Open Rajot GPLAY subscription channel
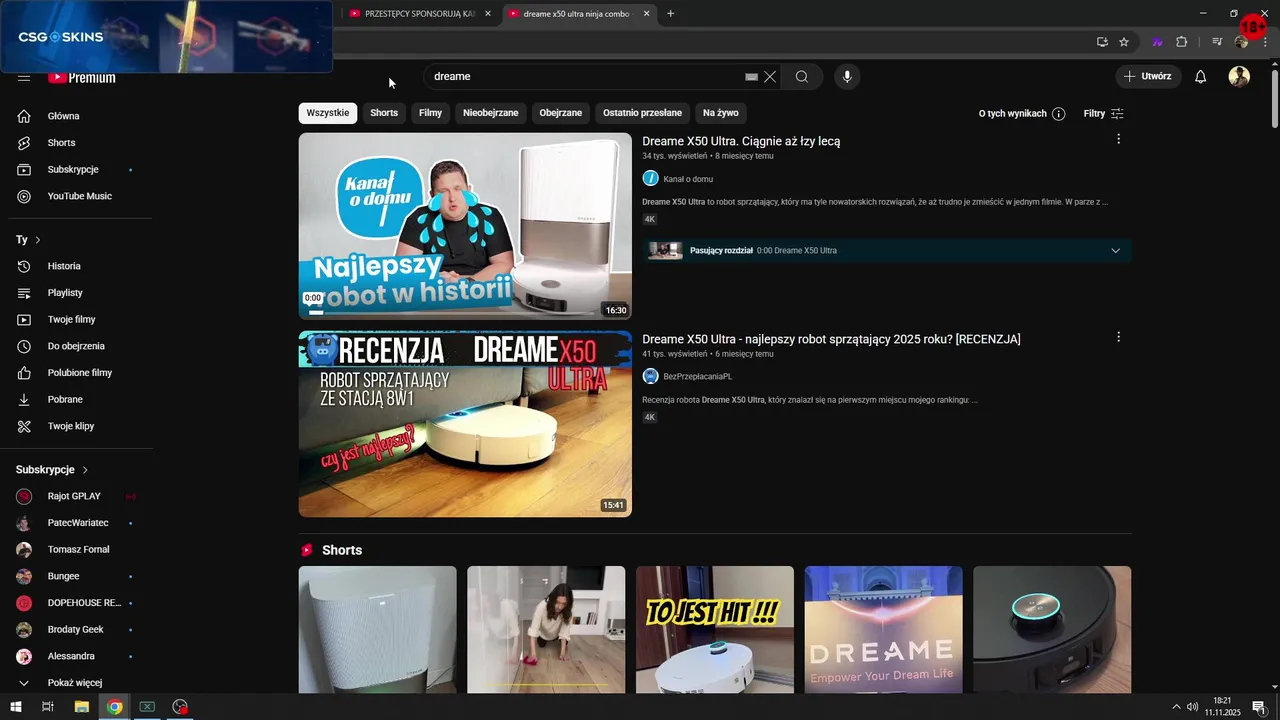This screenshot has height=720, width=1280. [76, 496]
